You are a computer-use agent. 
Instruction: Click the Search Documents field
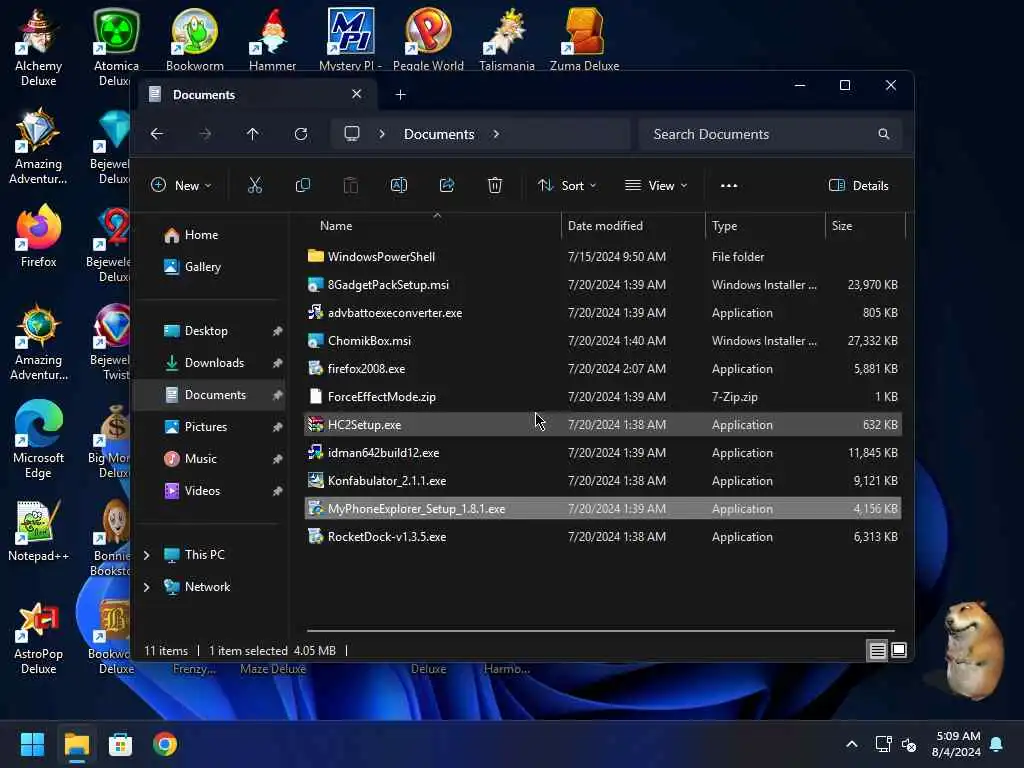coord(771,134)
